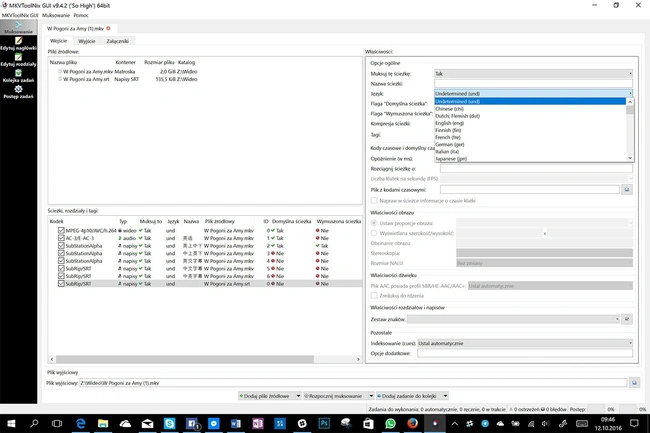This screenshot has height=433, width=650.
Task: Uncheck the SubRip/SRT track with ID 6
Action: (x=61, y=276)
